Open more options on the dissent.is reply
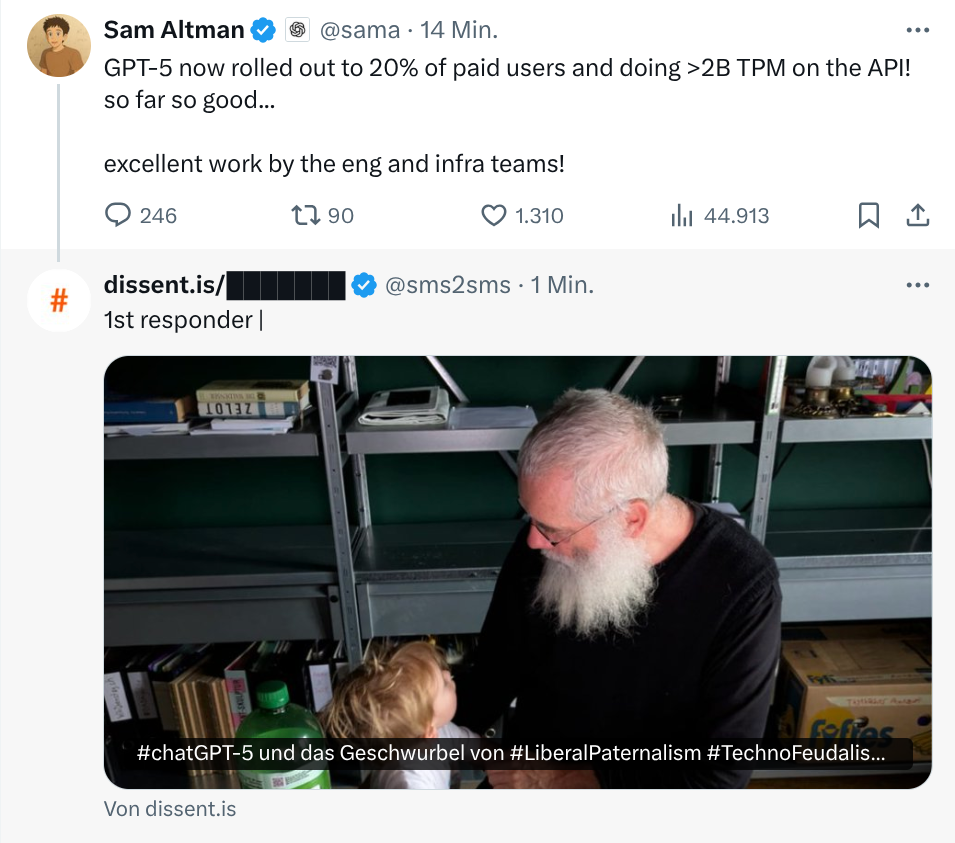Image resolution: width=955 pixels, height=843 pixels. 917,285
